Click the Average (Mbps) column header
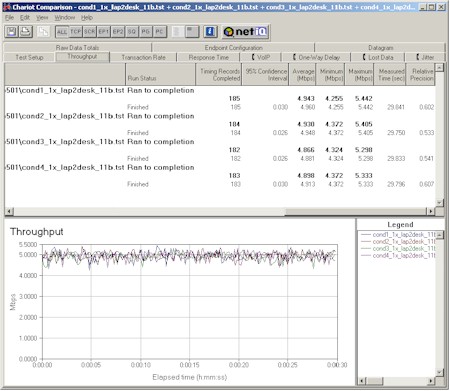The image size is (450, 391). tap(302, 74)
